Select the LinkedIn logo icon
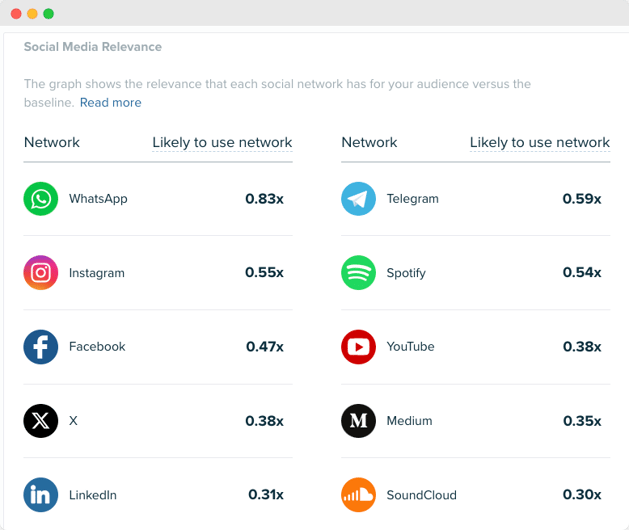Screen dimensions: 629x530 pyautogui.click(x=41, y=495)
